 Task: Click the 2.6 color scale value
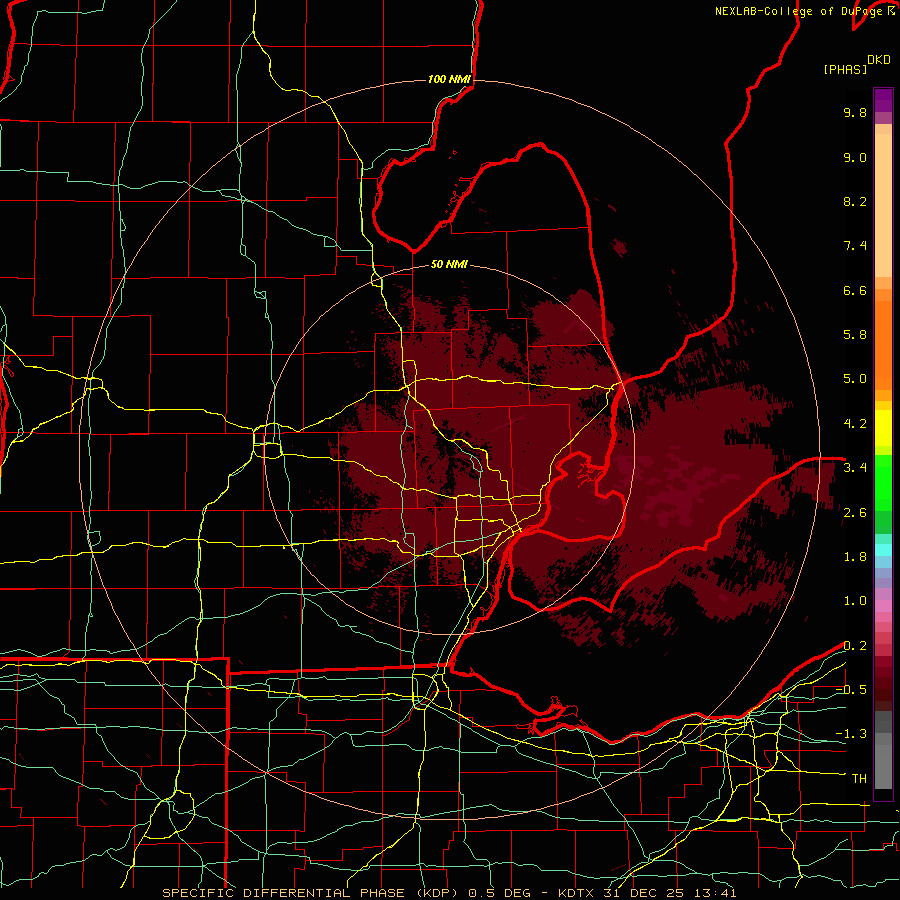coord(855,513)
